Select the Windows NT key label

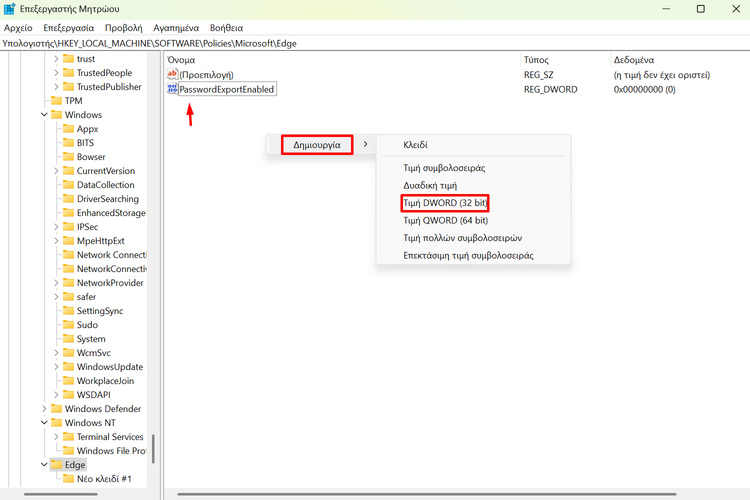click(x=90, y=423)
